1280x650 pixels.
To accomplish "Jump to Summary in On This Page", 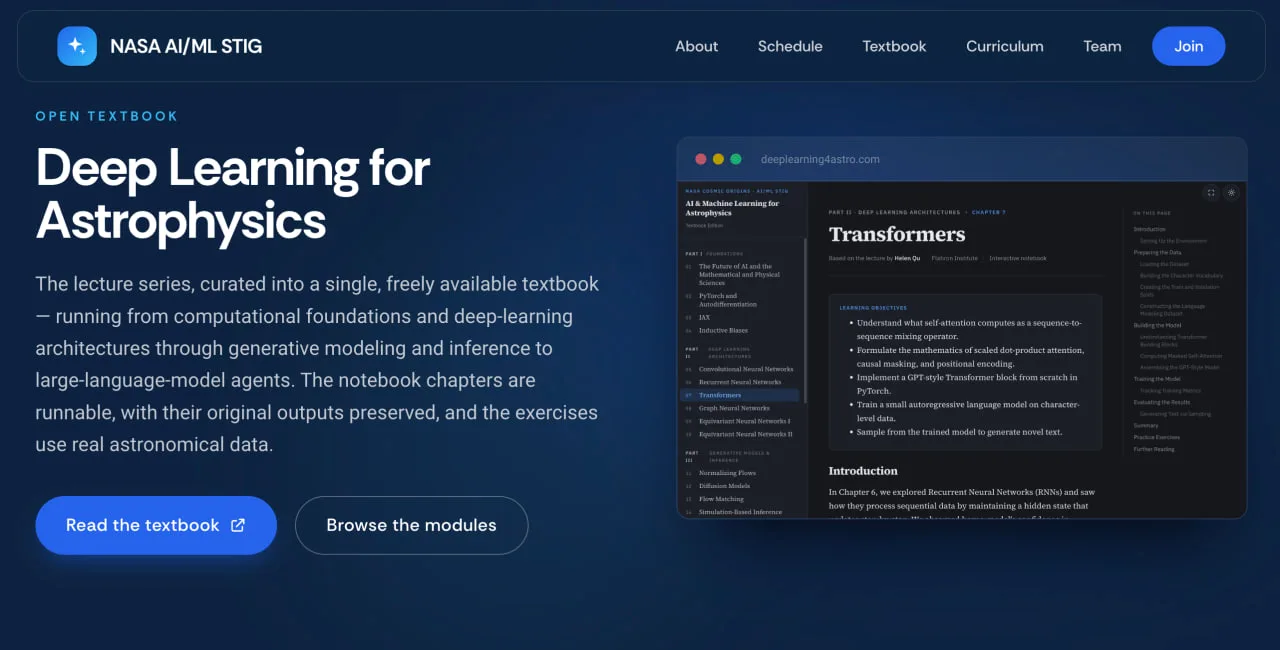I will click(x=1146, y=425).
